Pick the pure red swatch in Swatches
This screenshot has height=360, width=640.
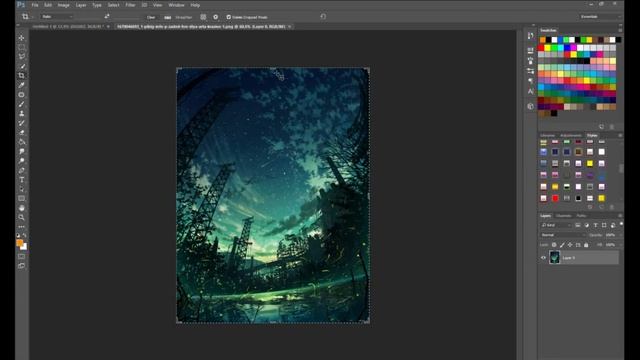point(541,48)
